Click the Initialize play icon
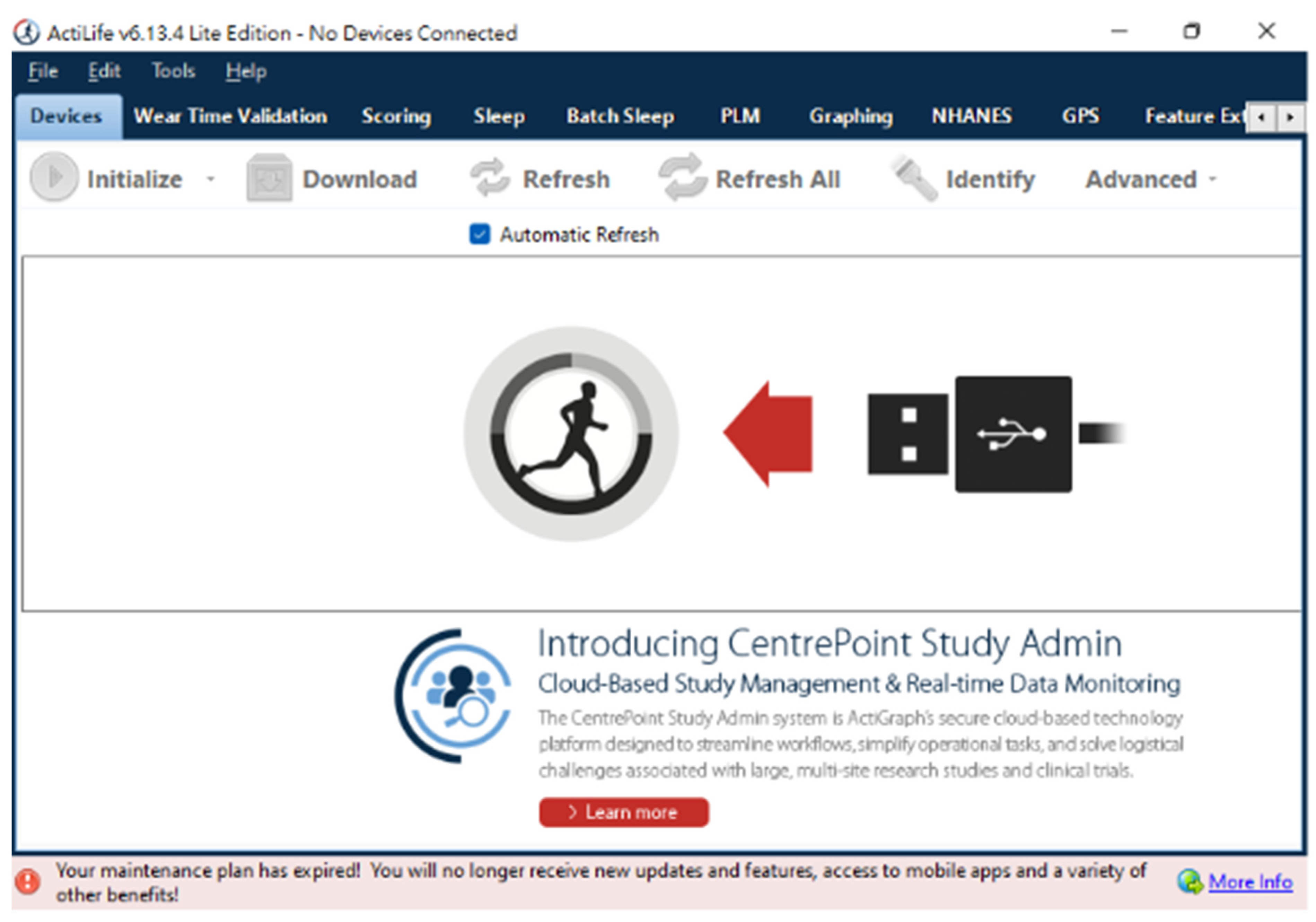The height and width of the screenshot is (922, 1316). click(x=53, y=177)
